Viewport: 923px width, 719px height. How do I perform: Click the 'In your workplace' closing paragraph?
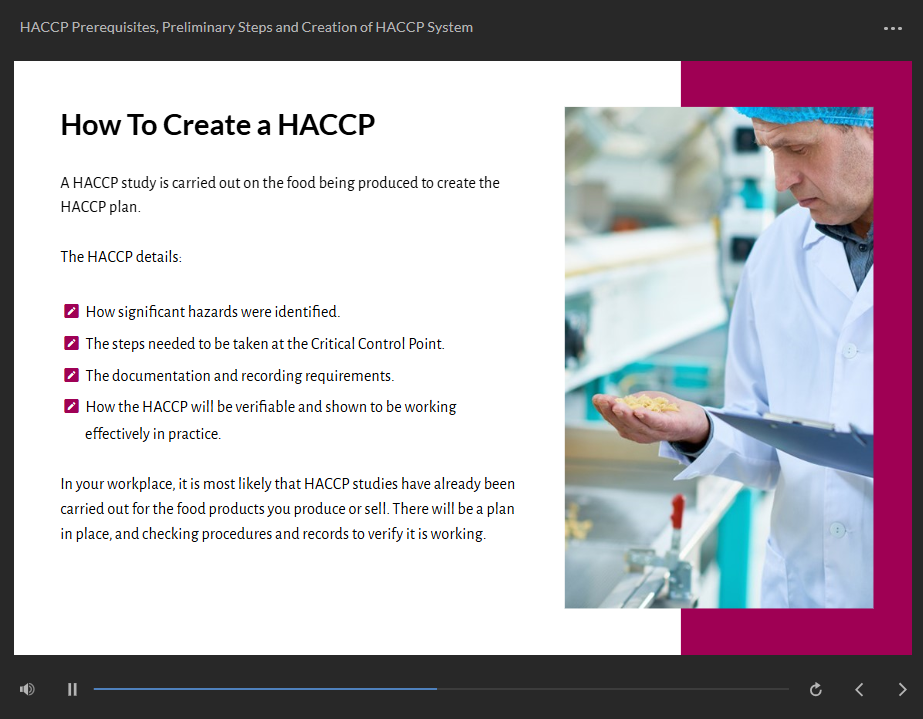[287, 509]
